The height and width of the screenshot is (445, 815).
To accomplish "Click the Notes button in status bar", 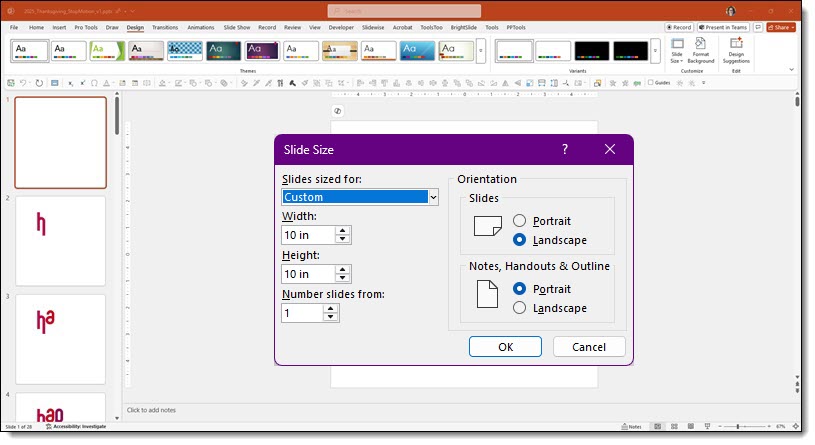I will (x=631, y=426).
